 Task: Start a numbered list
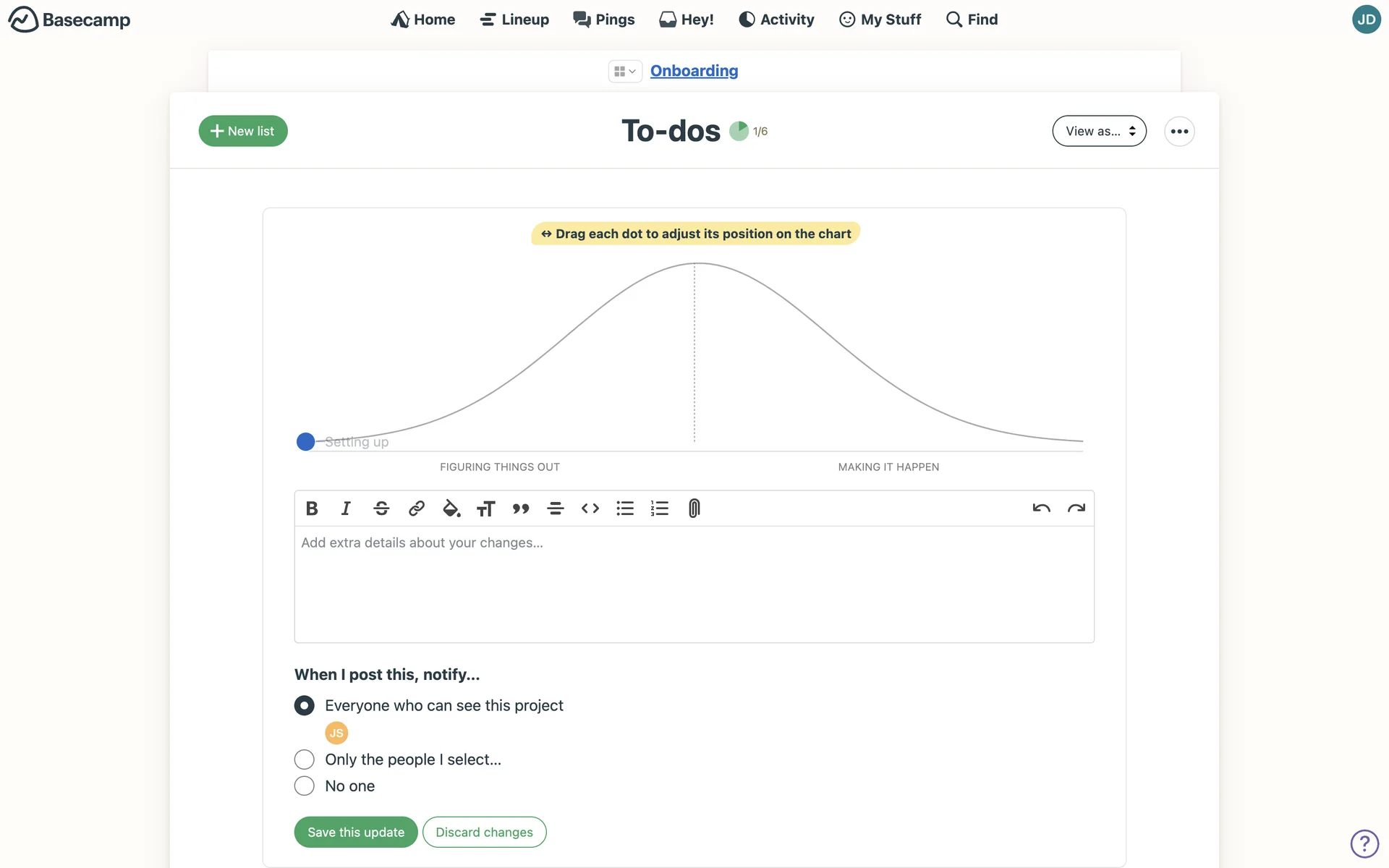point(659,509)
